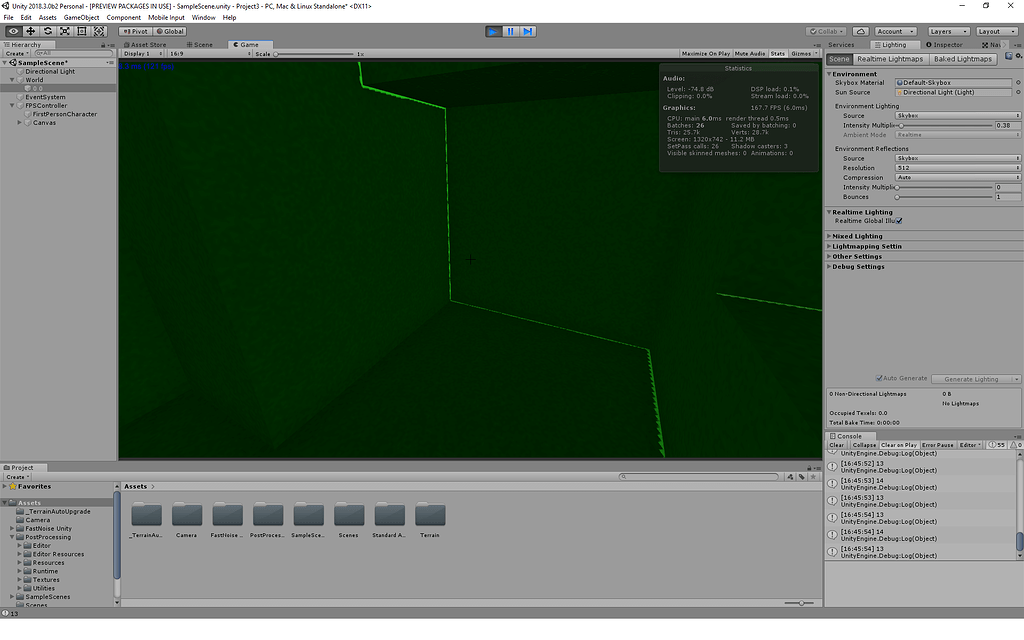The width and height of the screenshot is (1024, 640).
Task: Clear the Console messages
Action: click(838, 444)
